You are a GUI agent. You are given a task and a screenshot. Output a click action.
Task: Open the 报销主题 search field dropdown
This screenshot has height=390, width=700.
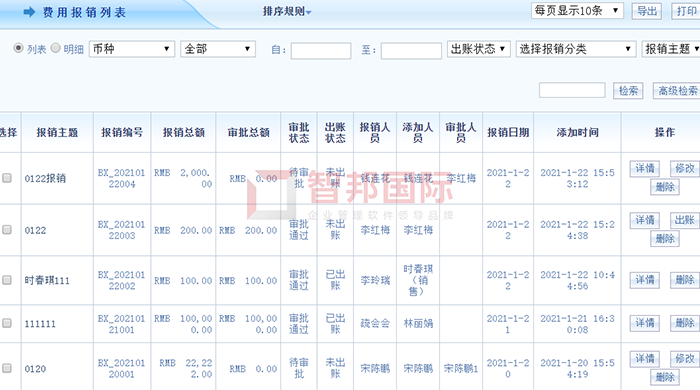point(671,49)
